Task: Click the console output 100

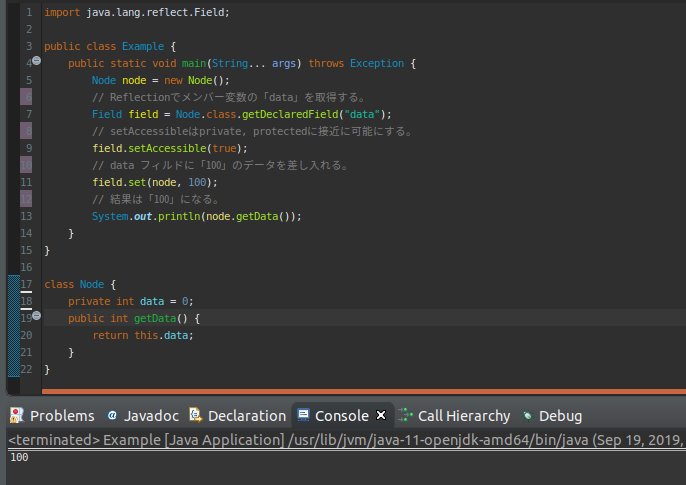Action: click(x=19, y=457)
